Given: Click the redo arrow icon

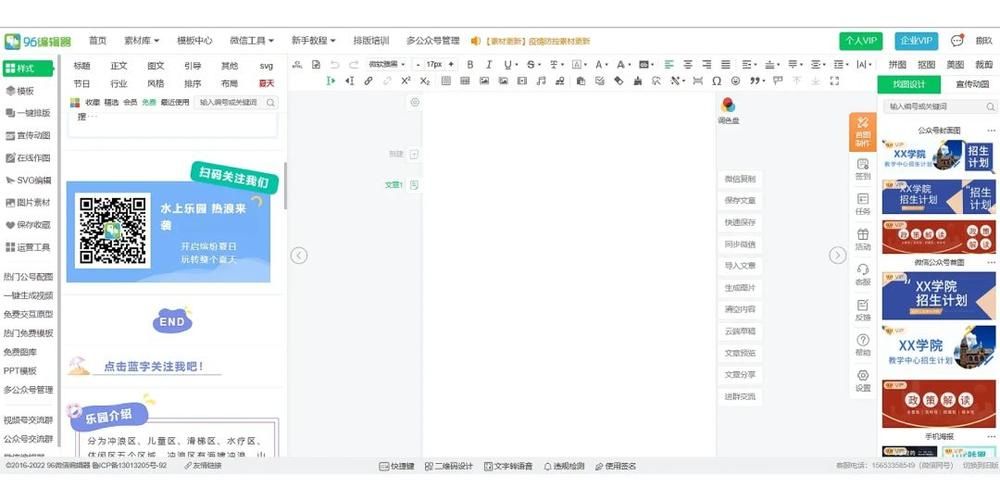Looking at the screenshot, I should 353,64.
